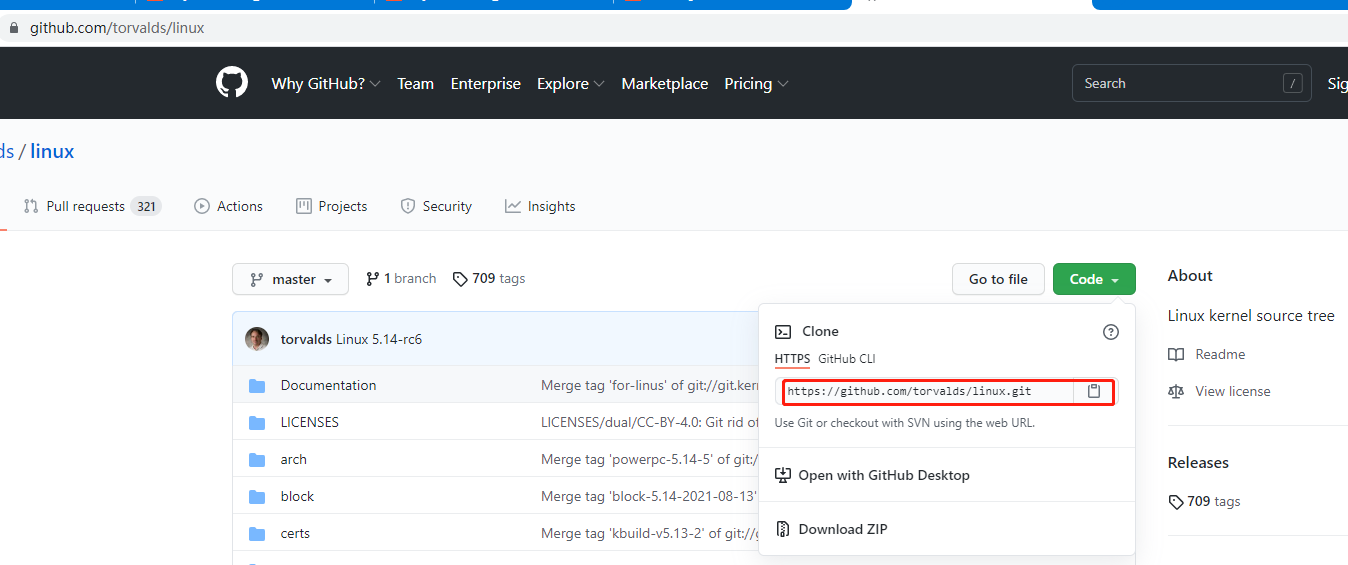This screenshot has width=1348, height=565.
Task: Click the arch folder icon
Action: coord(257,460)
